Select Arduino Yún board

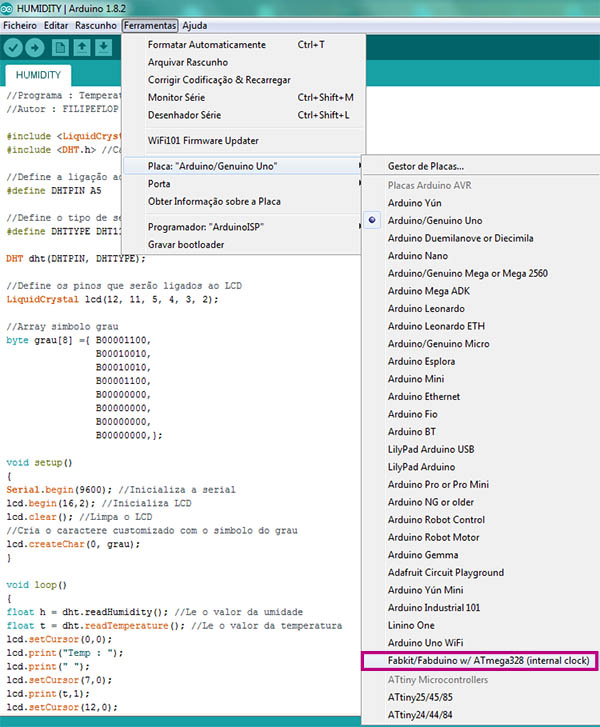[x=480, y=203]
